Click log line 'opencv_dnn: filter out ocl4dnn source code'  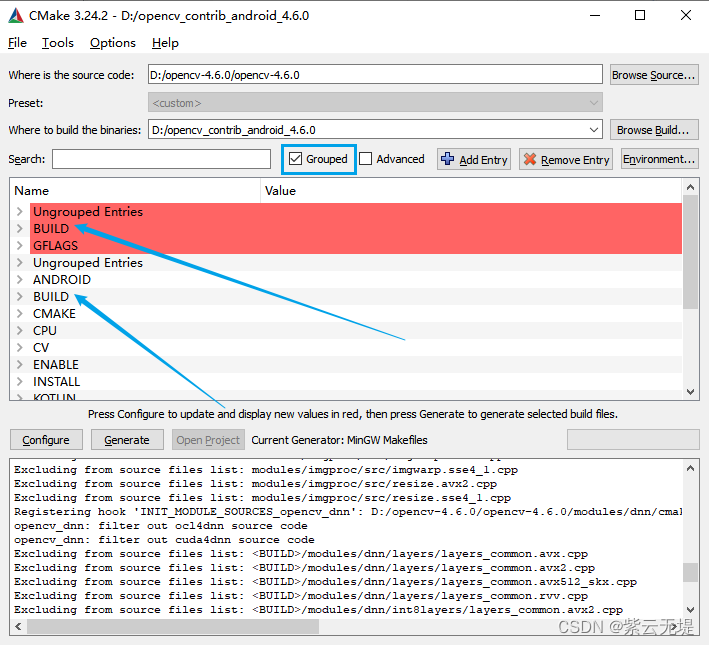click(161, 526)
